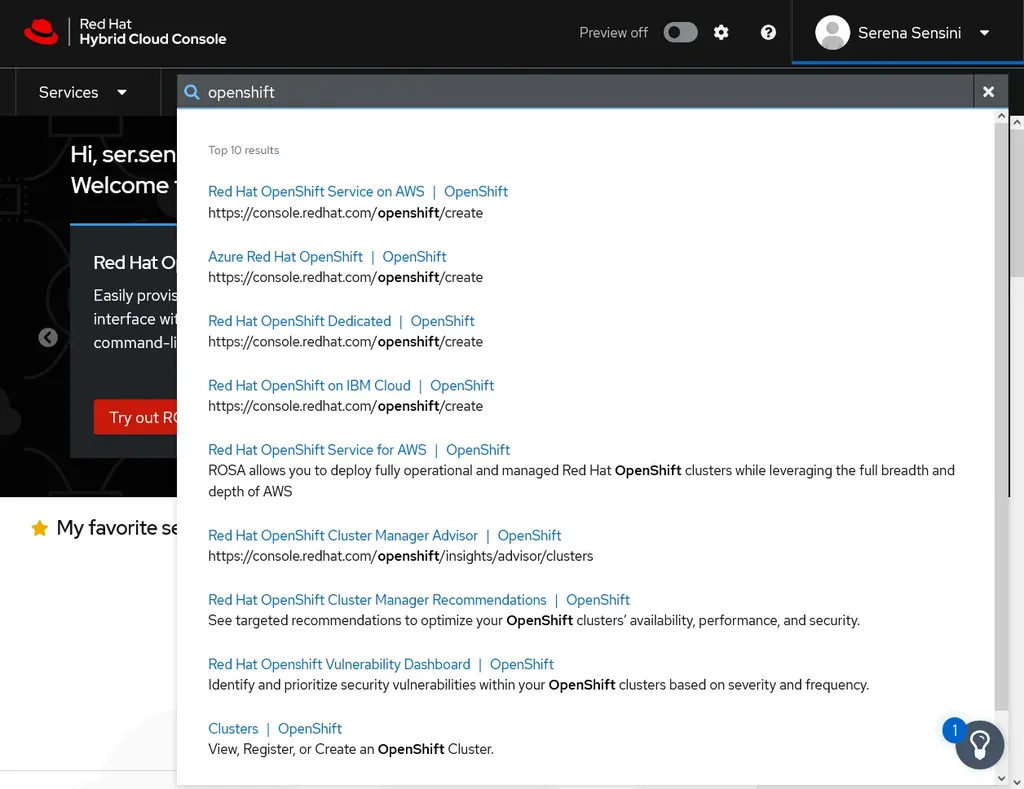Click the Top 10 results label

(x=244, y=150)
